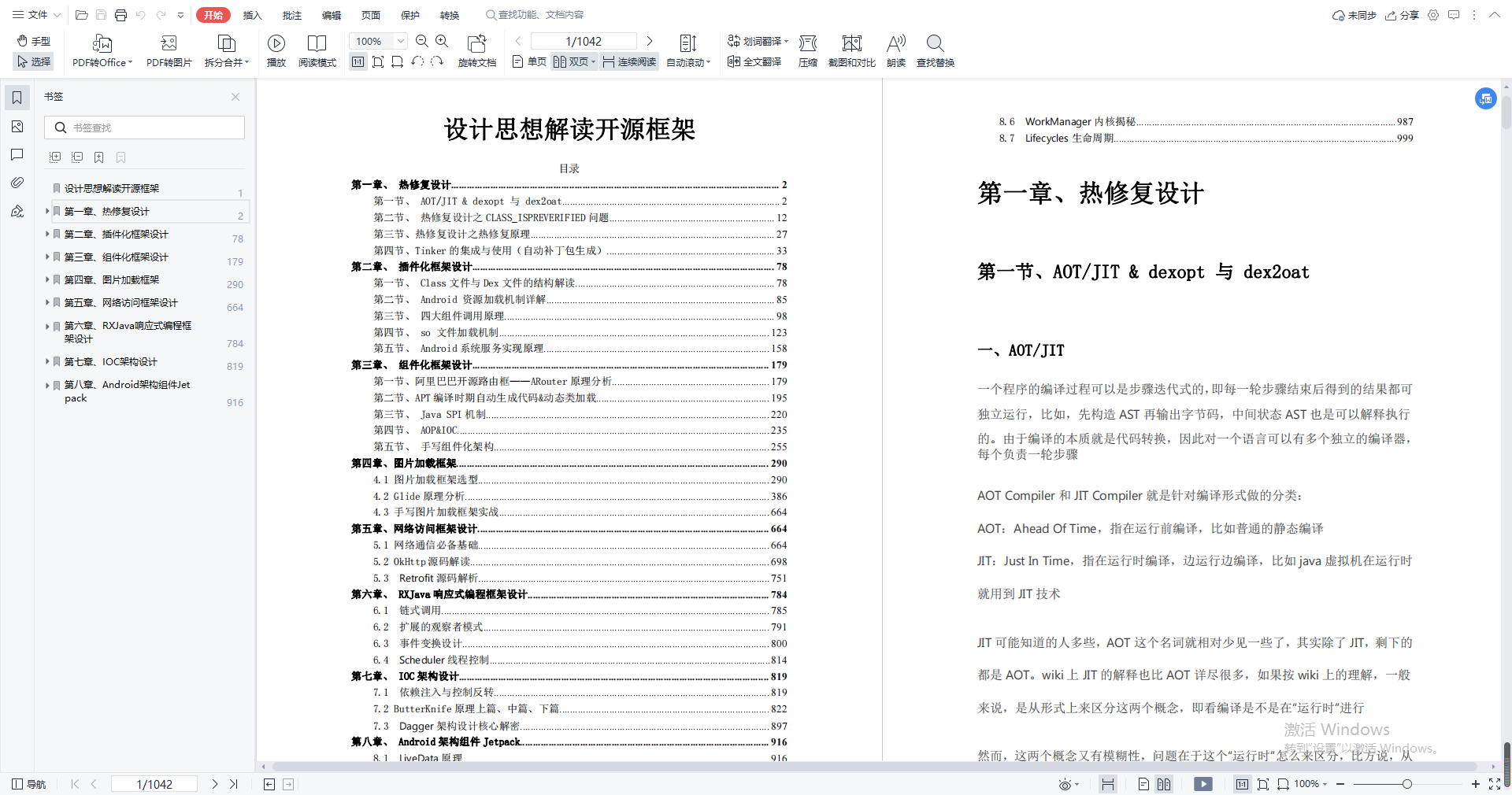Click the zoom out magnifier icon
The image size is (1512, 795).
(x=422, y=41)
